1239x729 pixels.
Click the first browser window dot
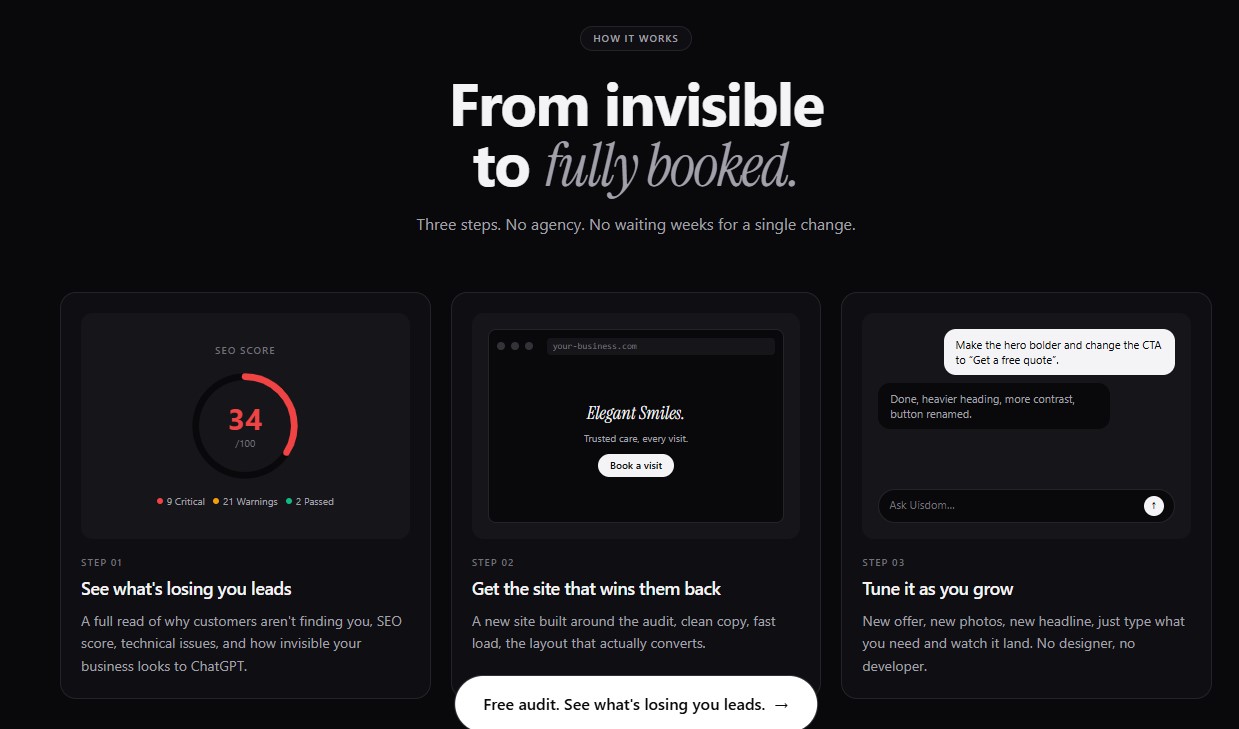[501, 346]
